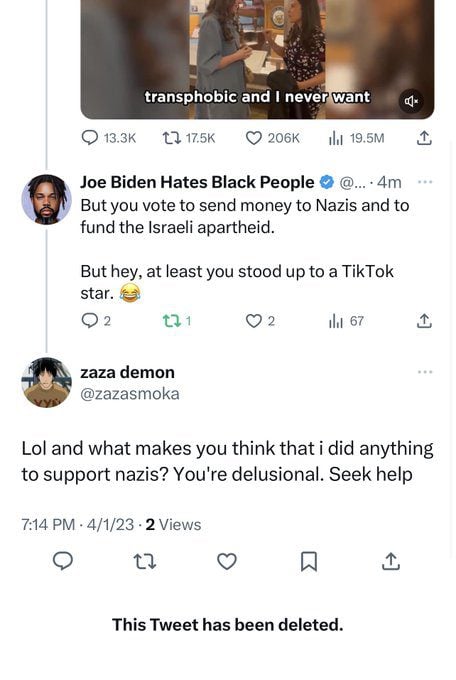
Task: Unmute the video with the speaker icon
Action: point(410,101)
